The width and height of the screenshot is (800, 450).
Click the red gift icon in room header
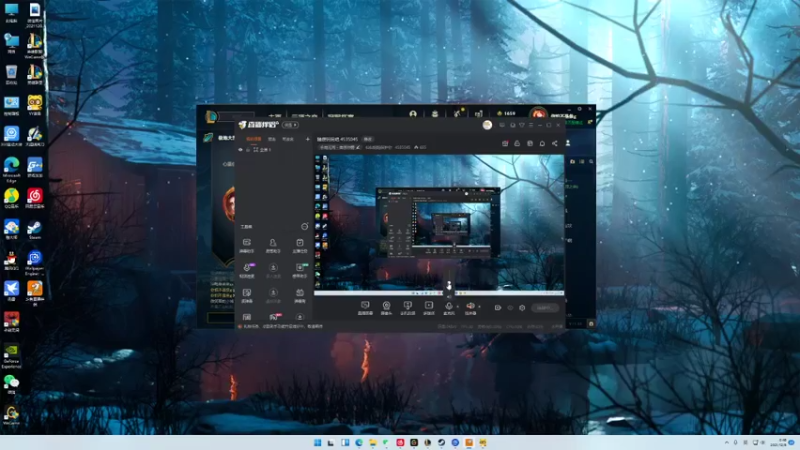505,143
